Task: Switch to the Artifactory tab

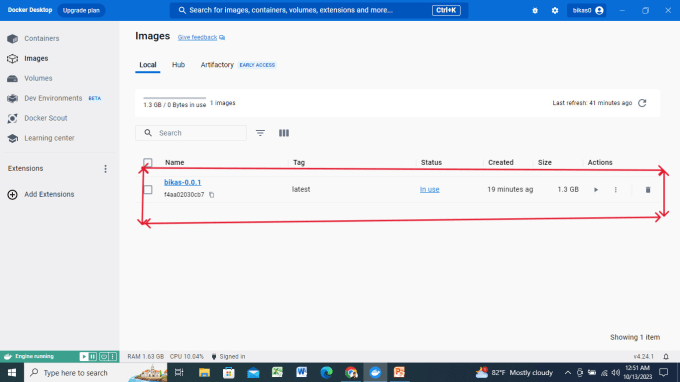Action: click(x=217, y=65)
